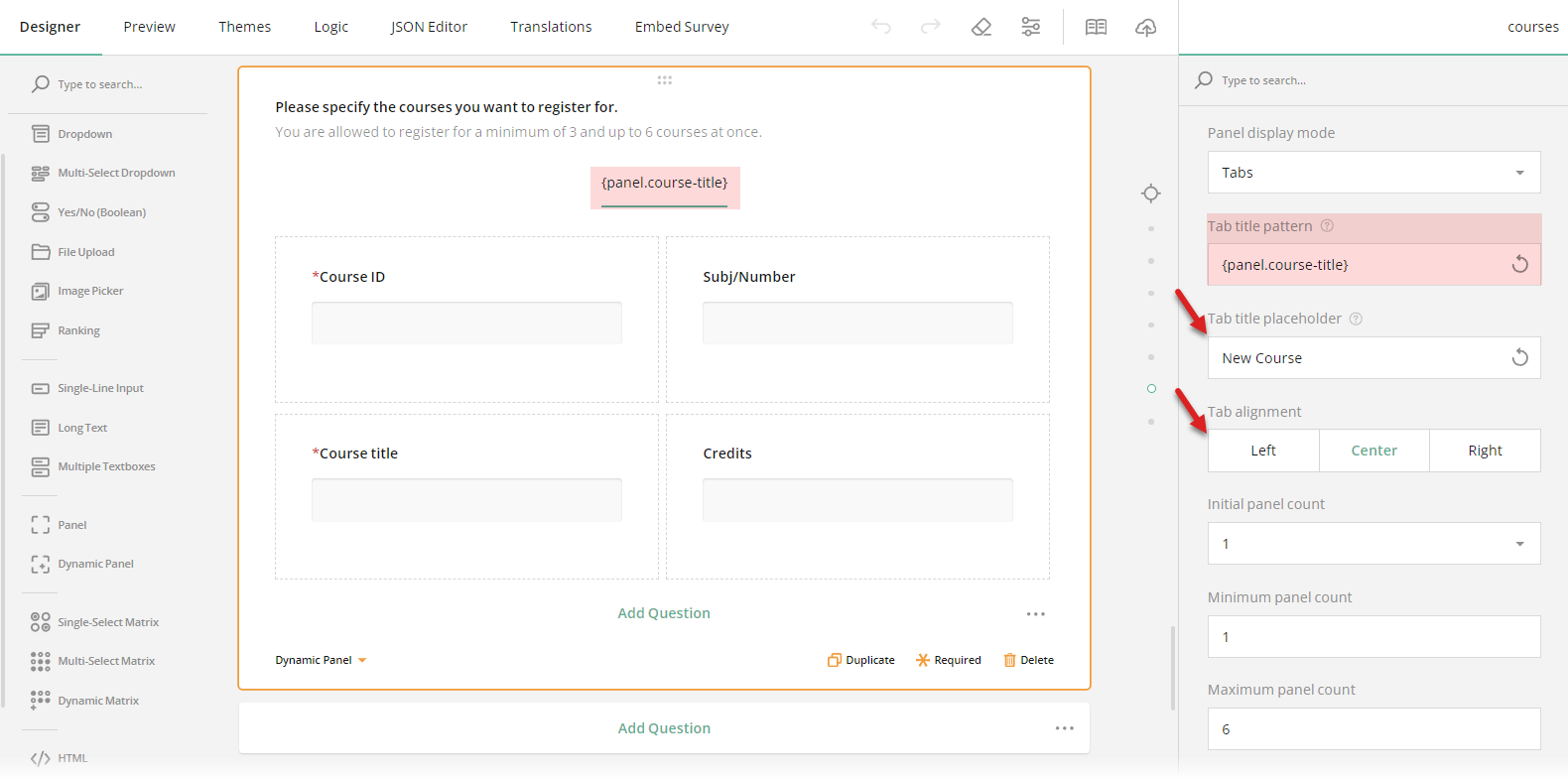Show help for Tab title placeholder
Image resolution: width=1568 pixels, height=778 pixels.
coord(1356,319)
